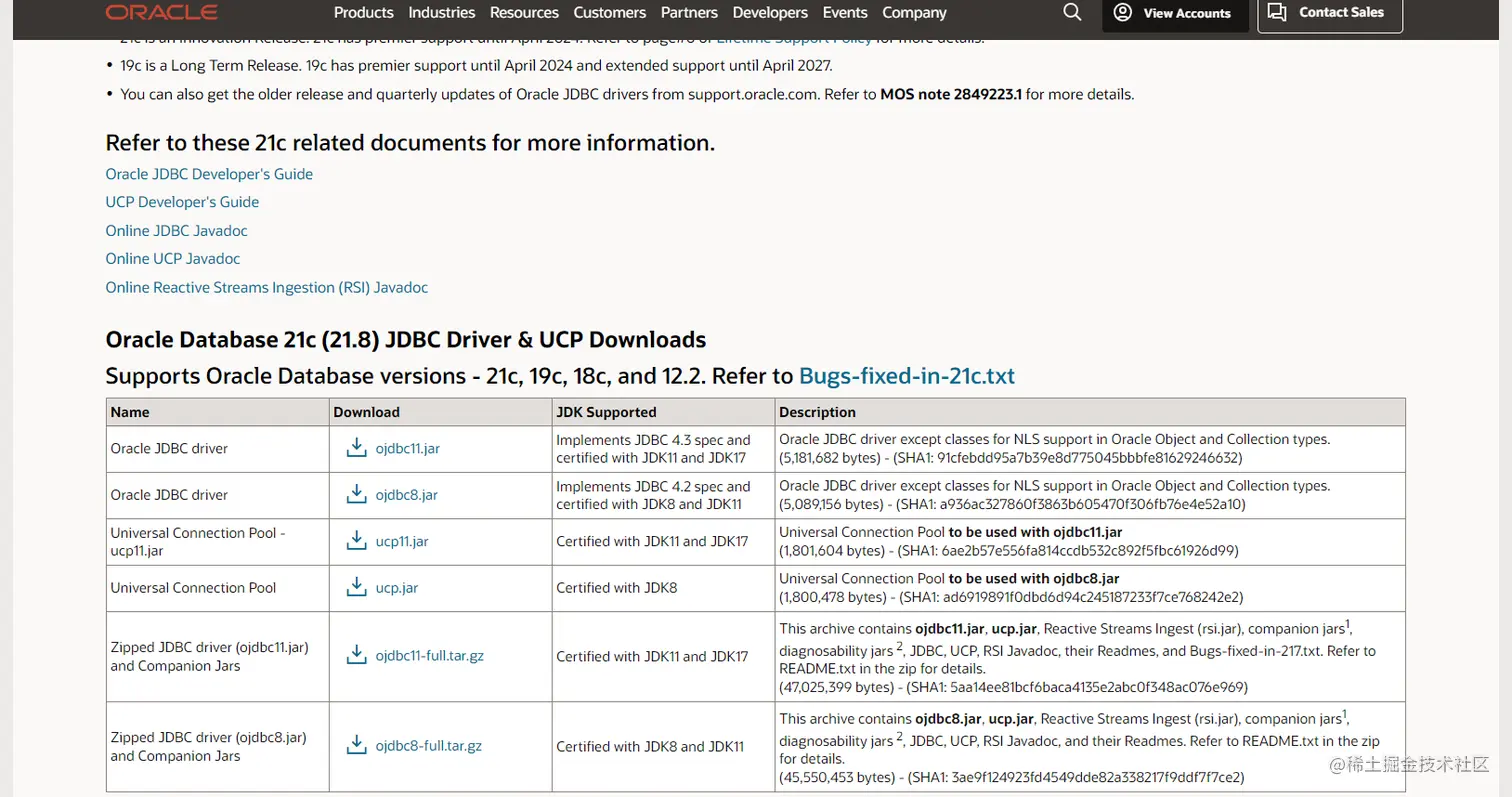1512x797 pixels.
Task: Open Online UCP Javadoc link
Action: click(x=173, y=259)
